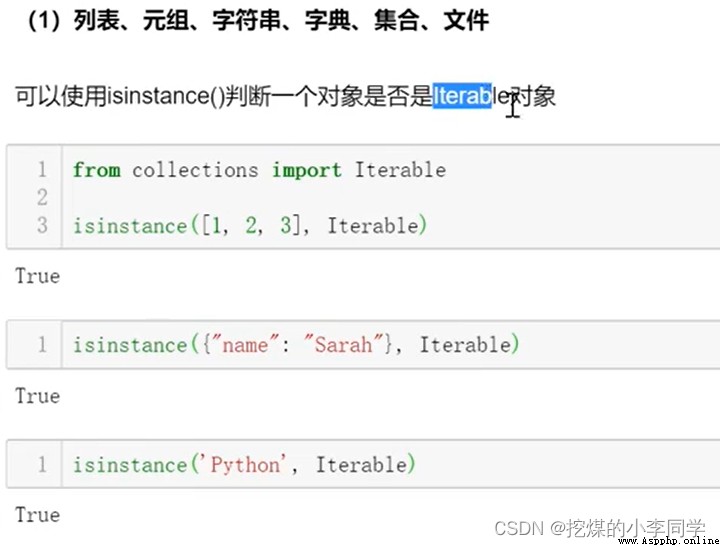The image size is (720, 547).
Task: Click the isinstance list check code line
Action: coord(250,226)
